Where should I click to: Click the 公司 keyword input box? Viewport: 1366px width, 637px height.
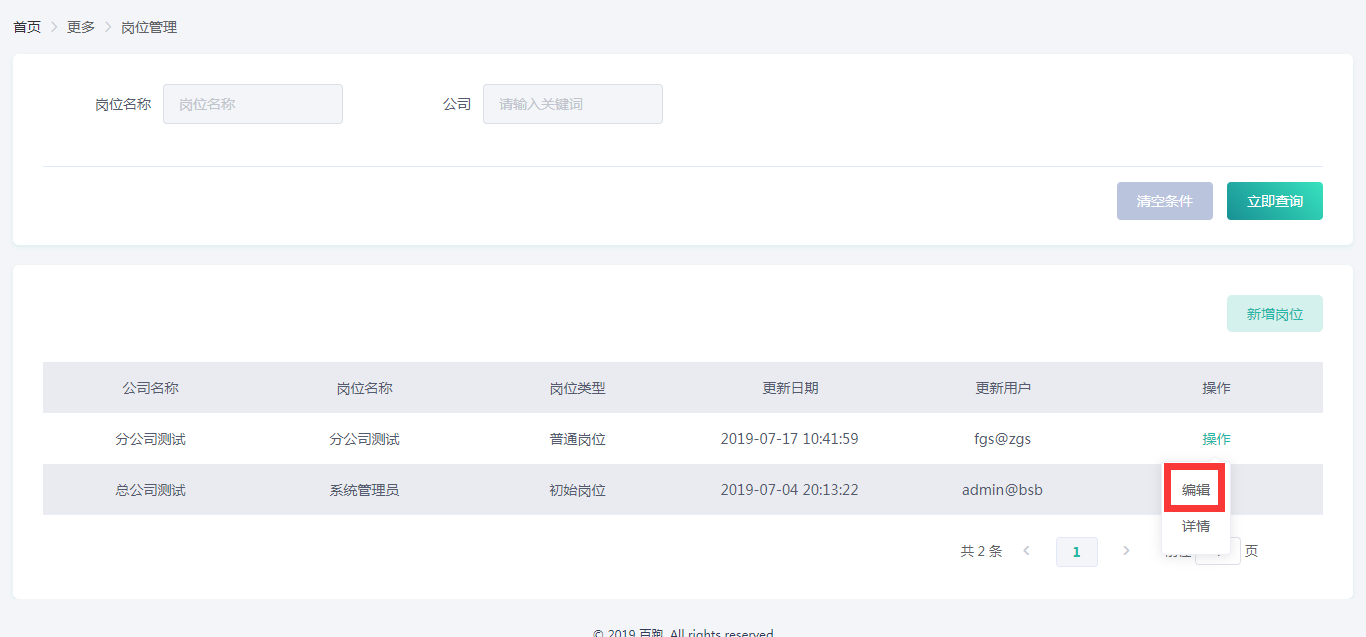click(x=572, y=104)
